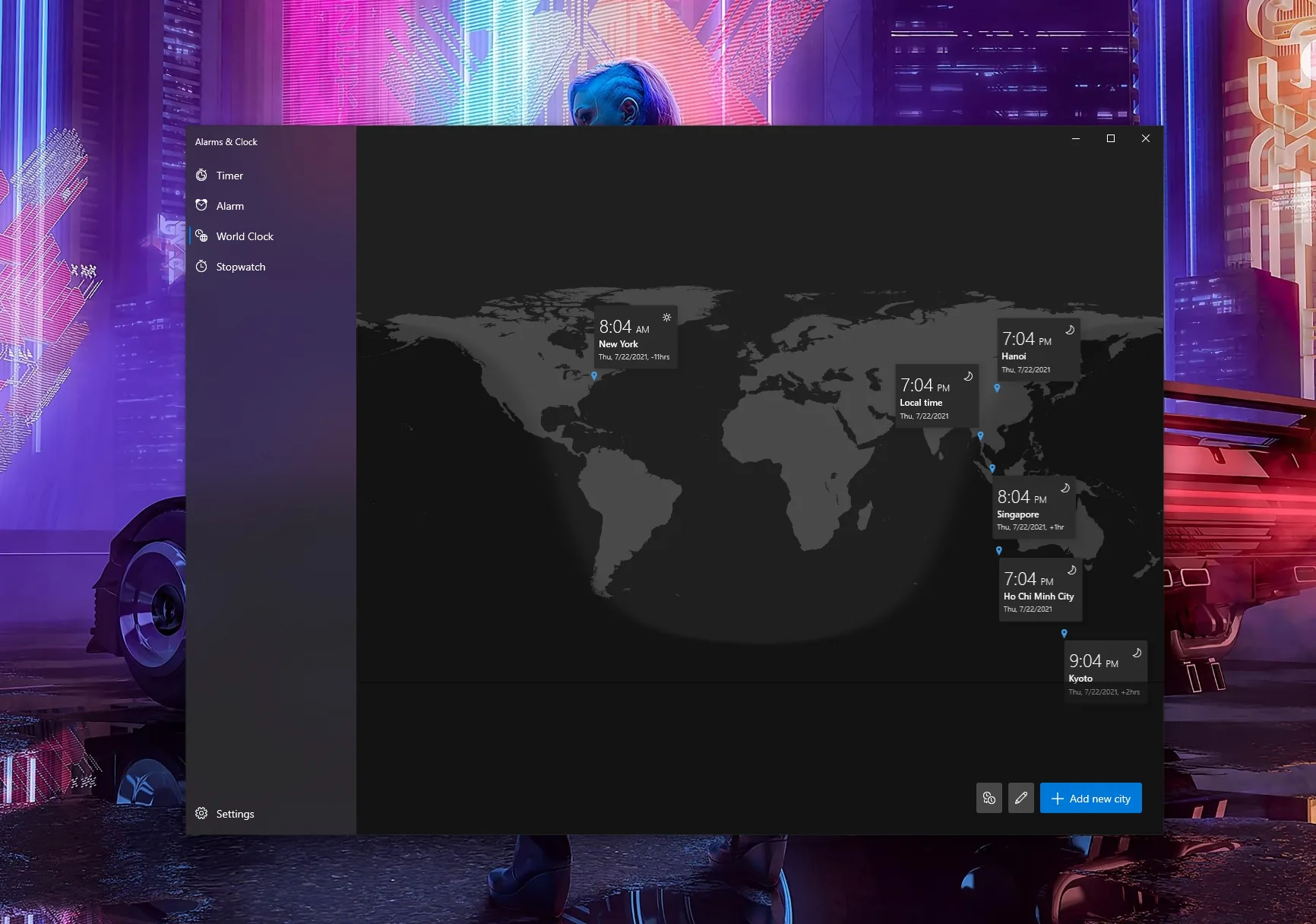Click the Alarm clock icon
Image resolution: width=1316 pixels, height=924 pixels.
coord(201,206)
